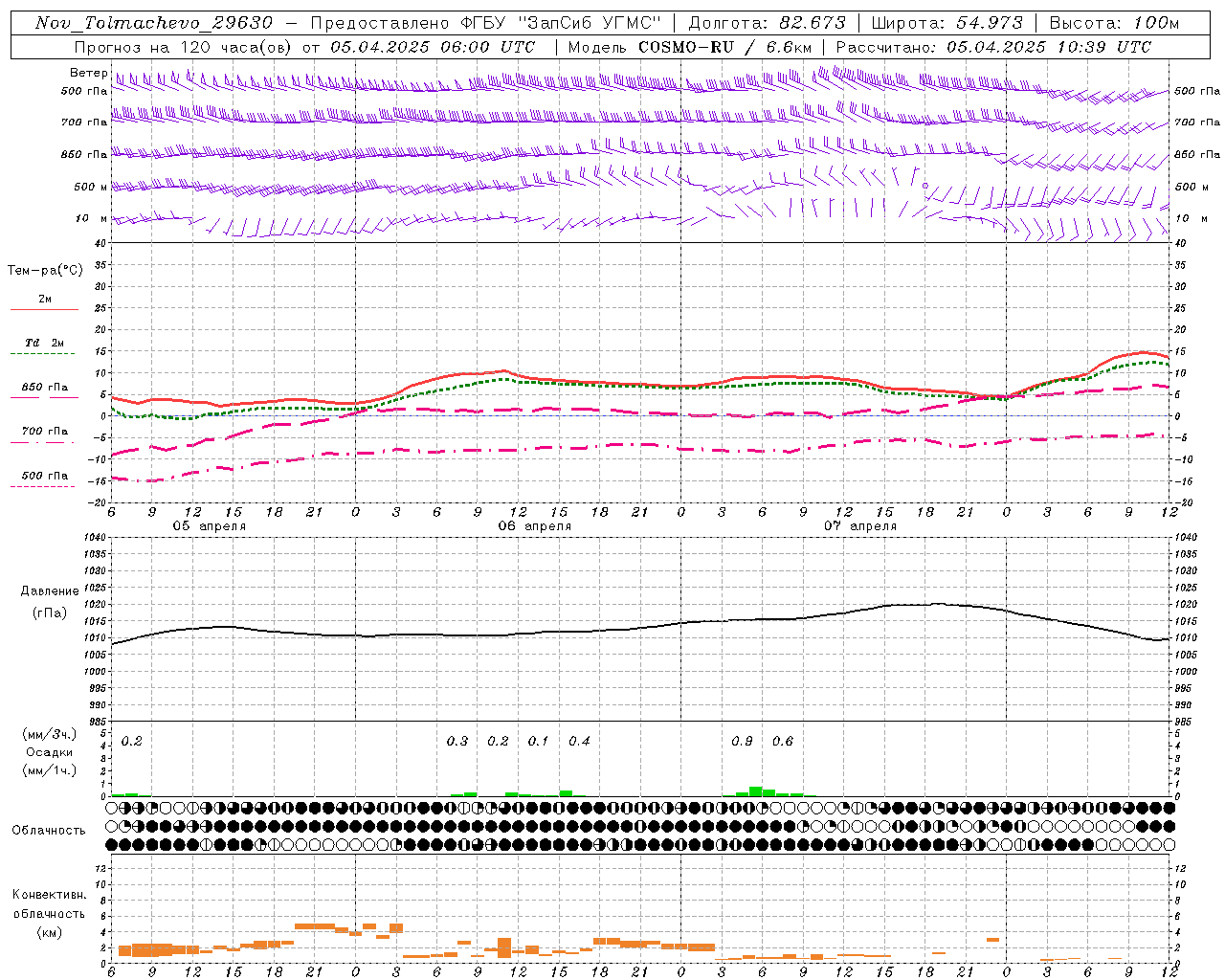The width and height of the screenshot is (1225, 980).
Task: Click the '10 м' wind level label on left
Action: click(x=92, y=218)
